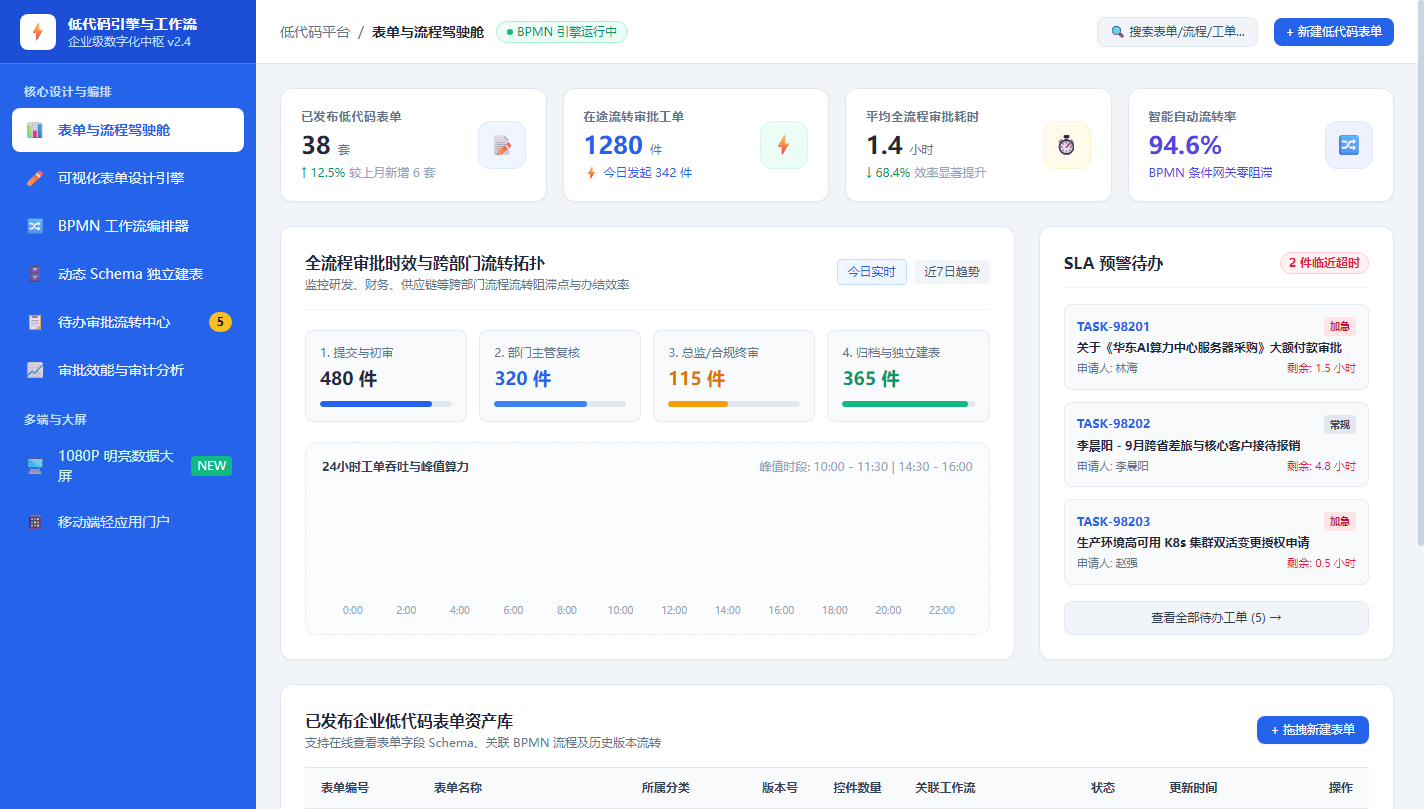Click the trend chart icon beside 审批效能与审计分析
This screenshot has width=1424, height=809.
[x=35, y=370]
